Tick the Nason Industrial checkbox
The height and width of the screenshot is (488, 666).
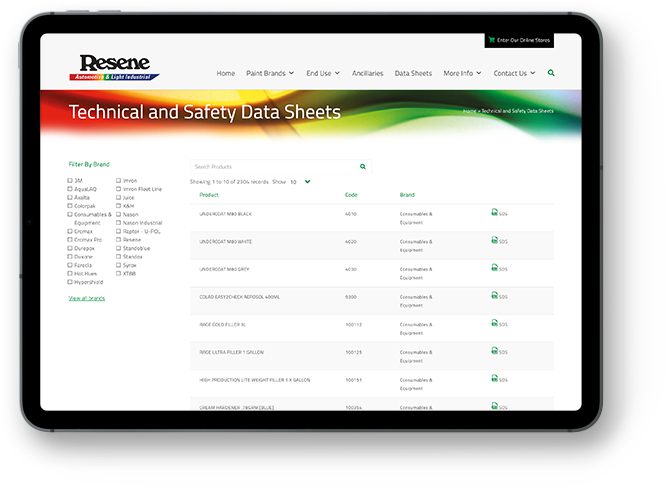[119, 223]
